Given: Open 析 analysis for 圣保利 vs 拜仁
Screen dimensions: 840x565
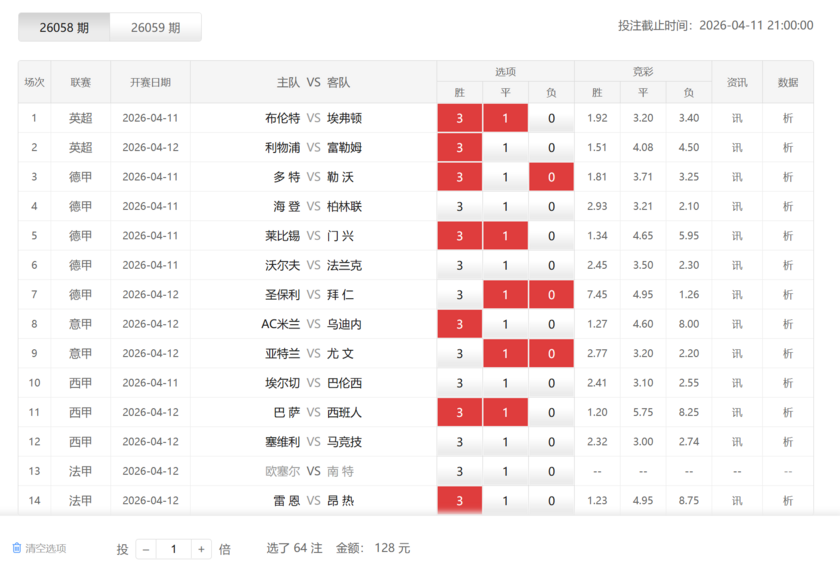Looking at the screenshot, I should (788, 295).
